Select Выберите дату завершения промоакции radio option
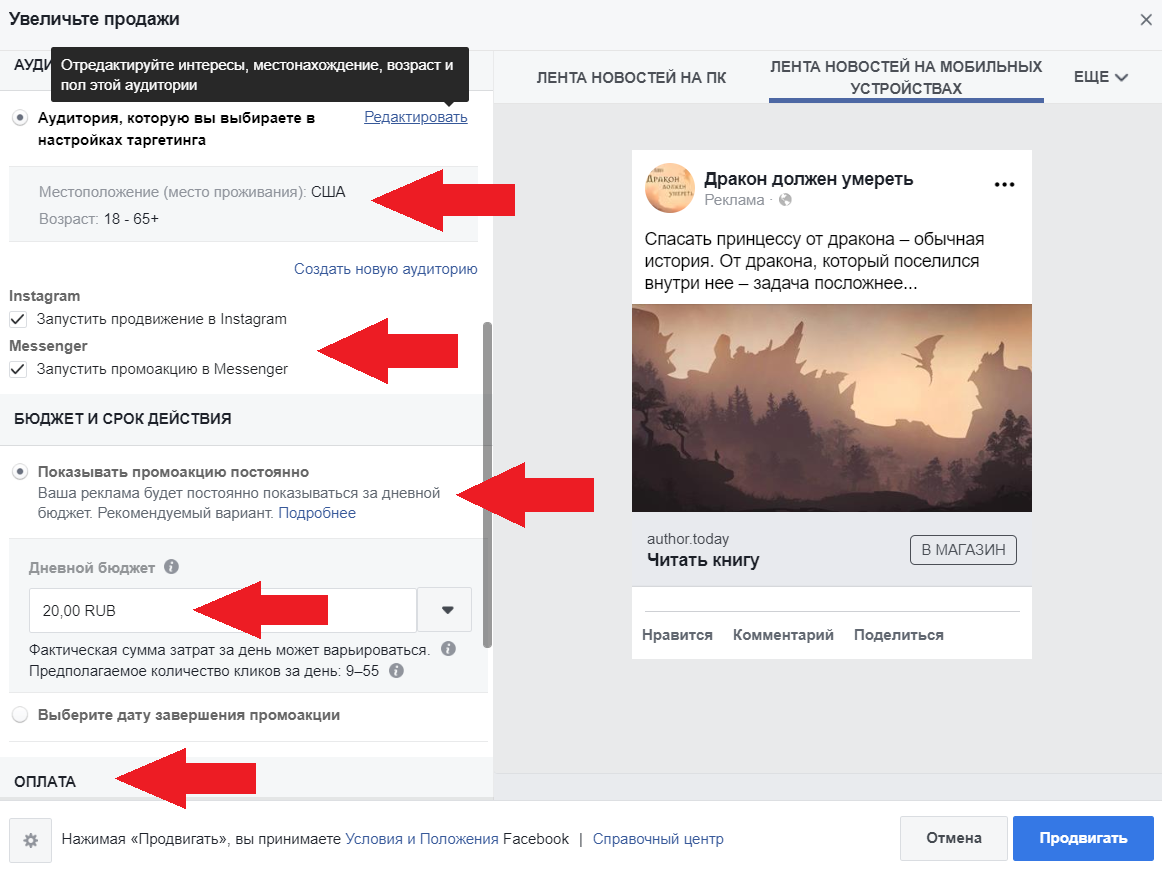Screen dimensions: 1162x869 [x=20, y=715]
